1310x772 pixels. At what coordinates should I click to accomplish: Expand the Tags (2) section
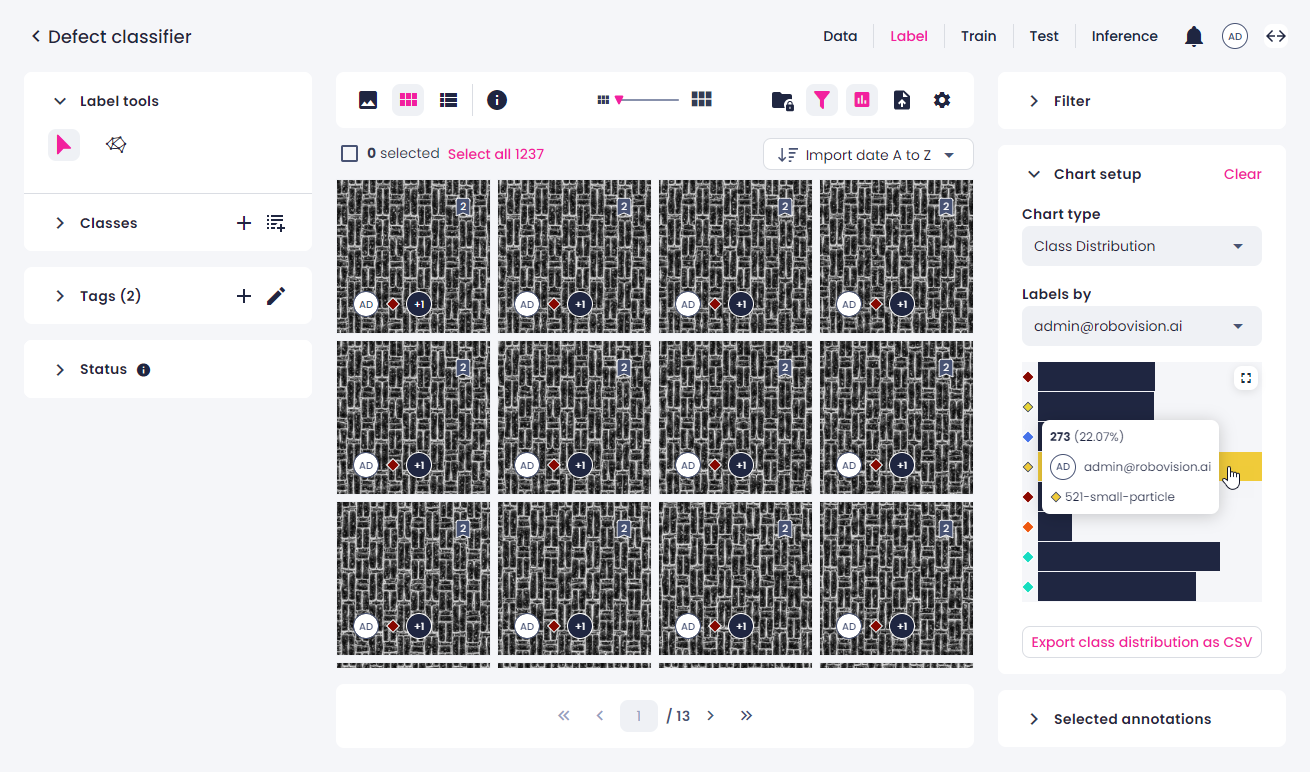60,296
